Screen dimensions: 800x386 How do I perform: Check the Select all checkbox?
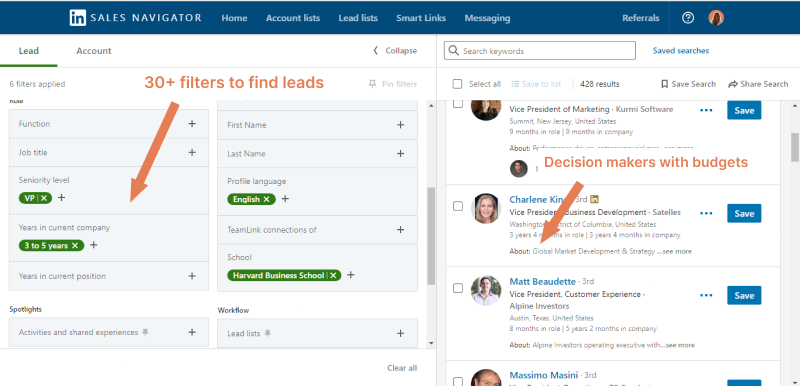(x=457, y=84)
